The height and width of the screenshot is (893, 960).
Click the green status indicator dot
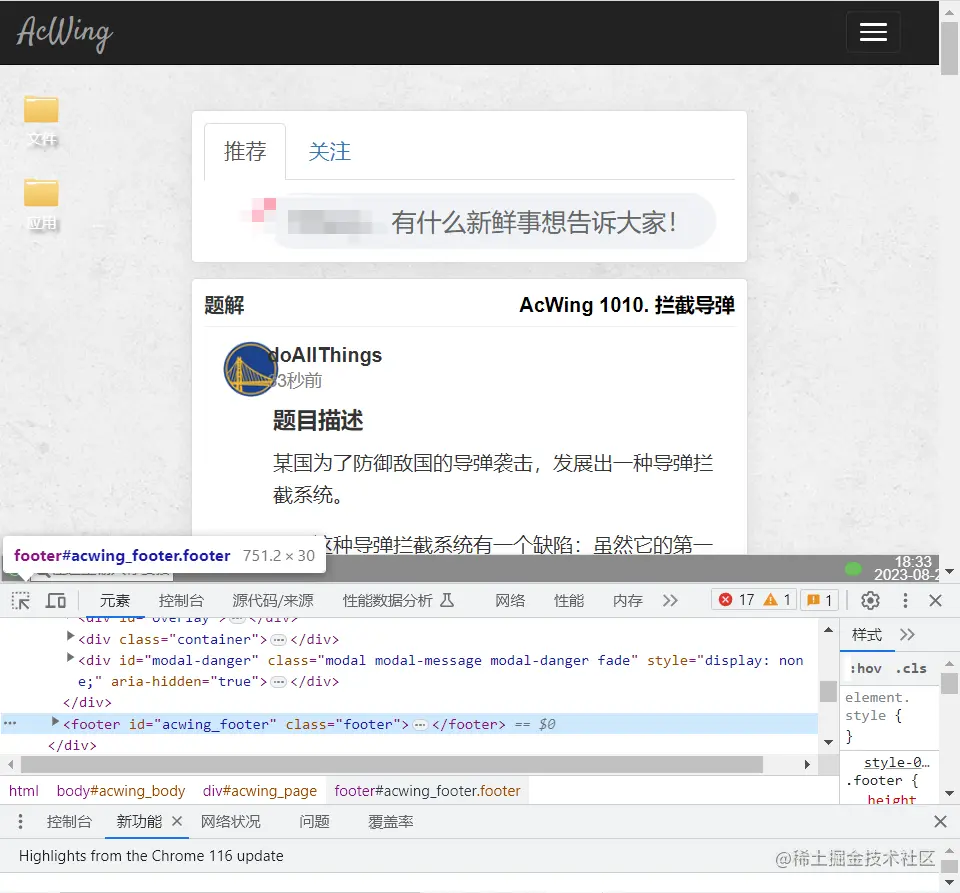(x=853, y=569)
